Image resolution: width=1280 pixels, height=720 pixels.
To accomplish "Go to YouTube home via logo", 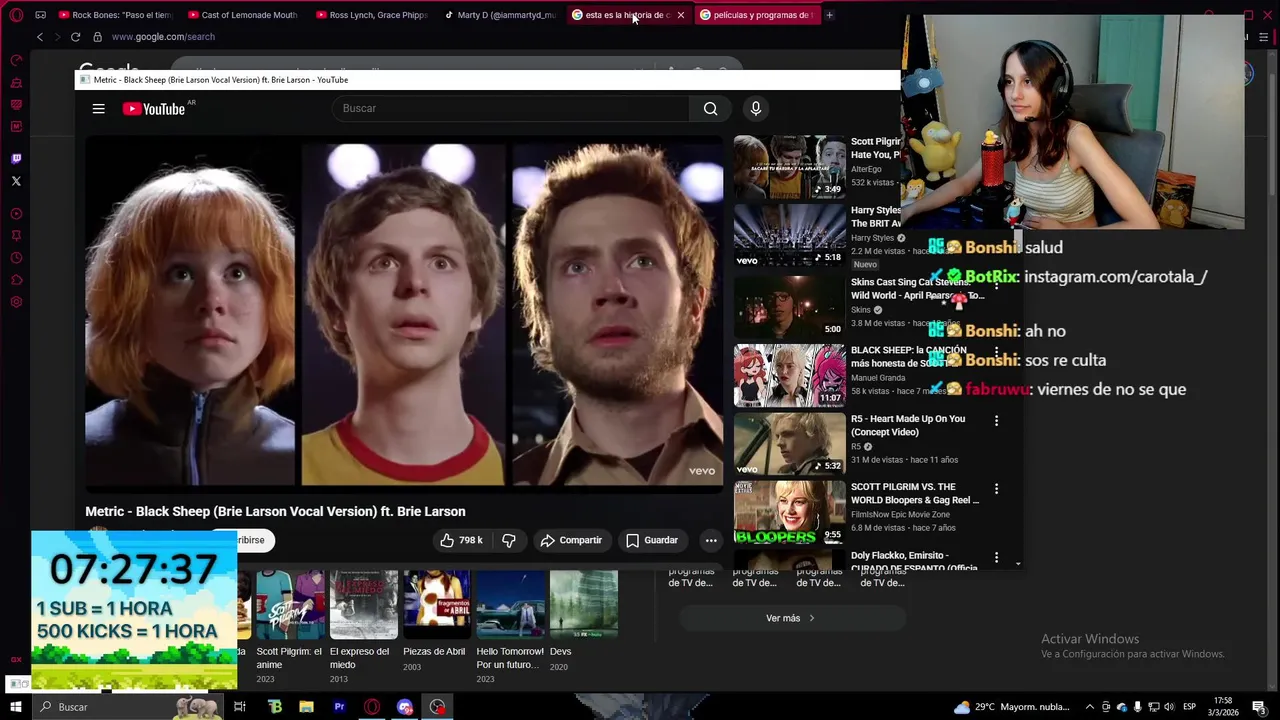I will [156, 109].
